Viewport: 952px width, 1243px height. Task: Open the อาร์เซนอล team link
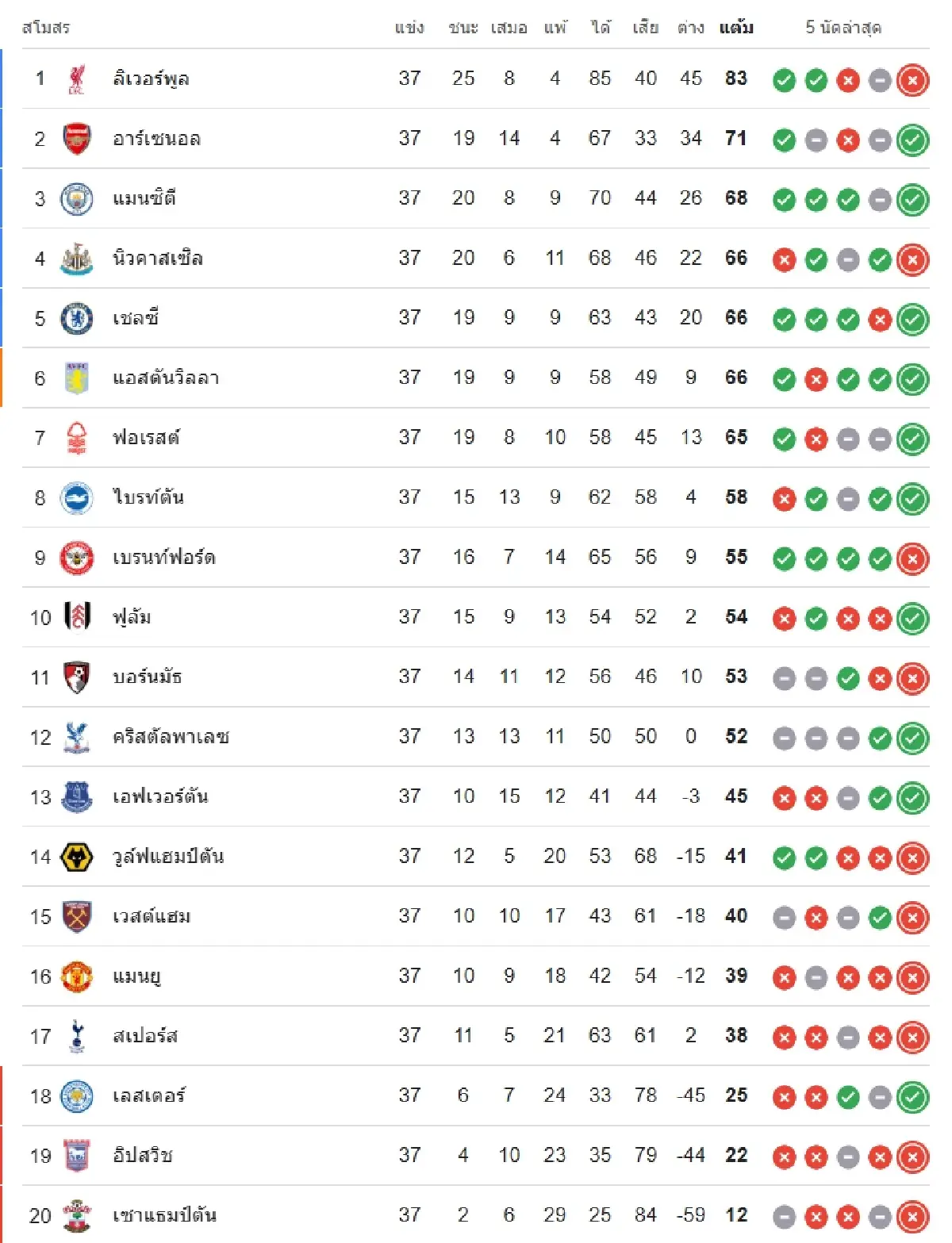(x=156, y=139)
